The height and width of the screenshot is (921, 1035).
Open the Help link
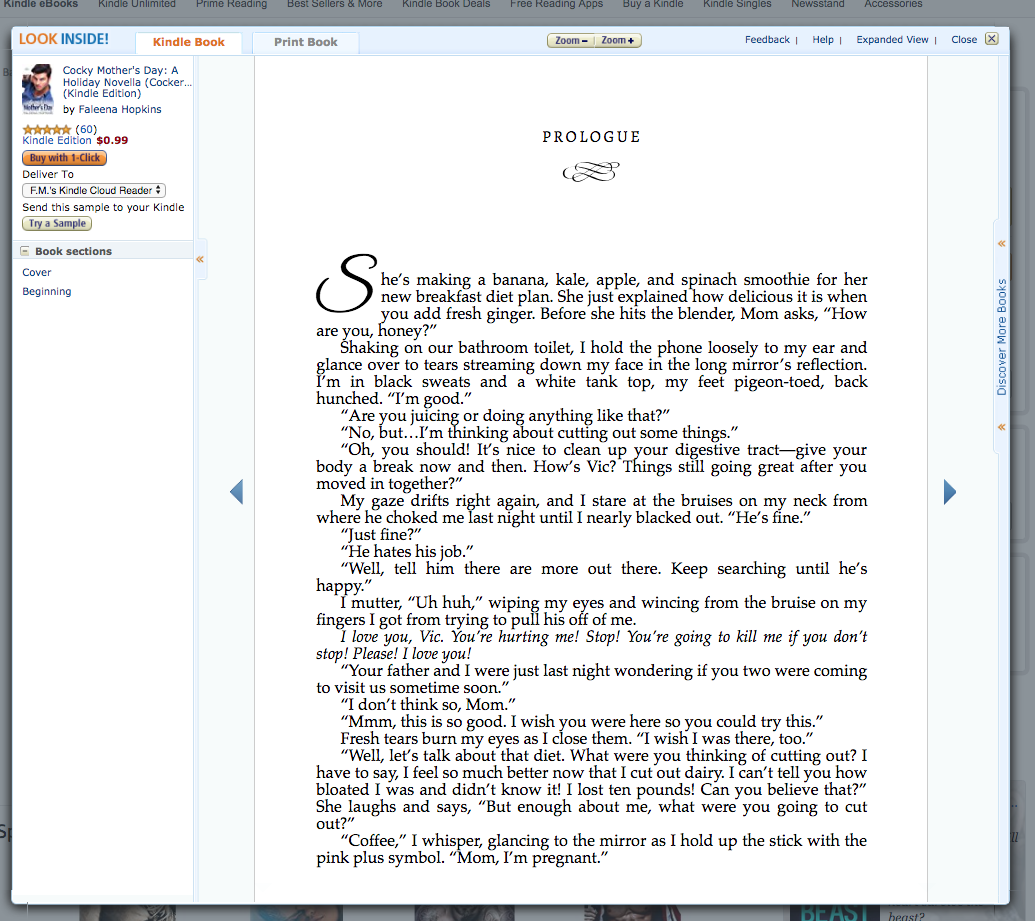823,40
